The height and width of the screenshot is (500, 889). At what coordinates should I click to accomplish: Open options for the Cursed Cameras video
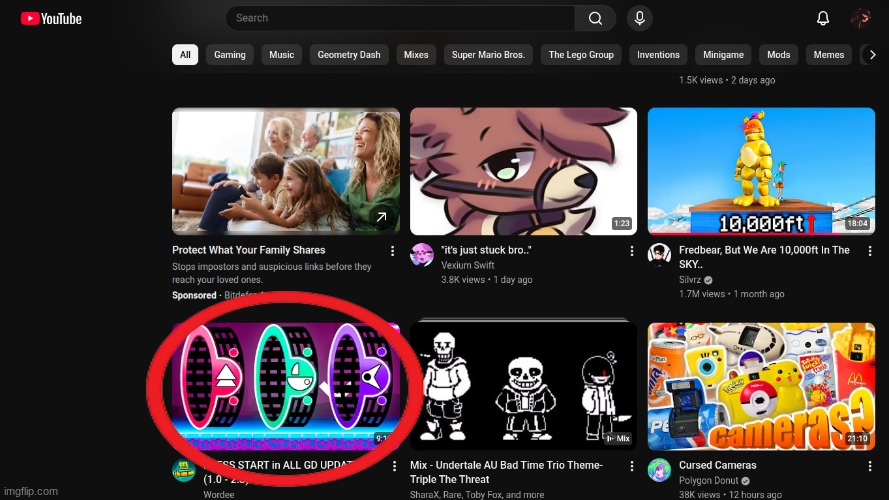pyautogui.click(x=870, y=465)
